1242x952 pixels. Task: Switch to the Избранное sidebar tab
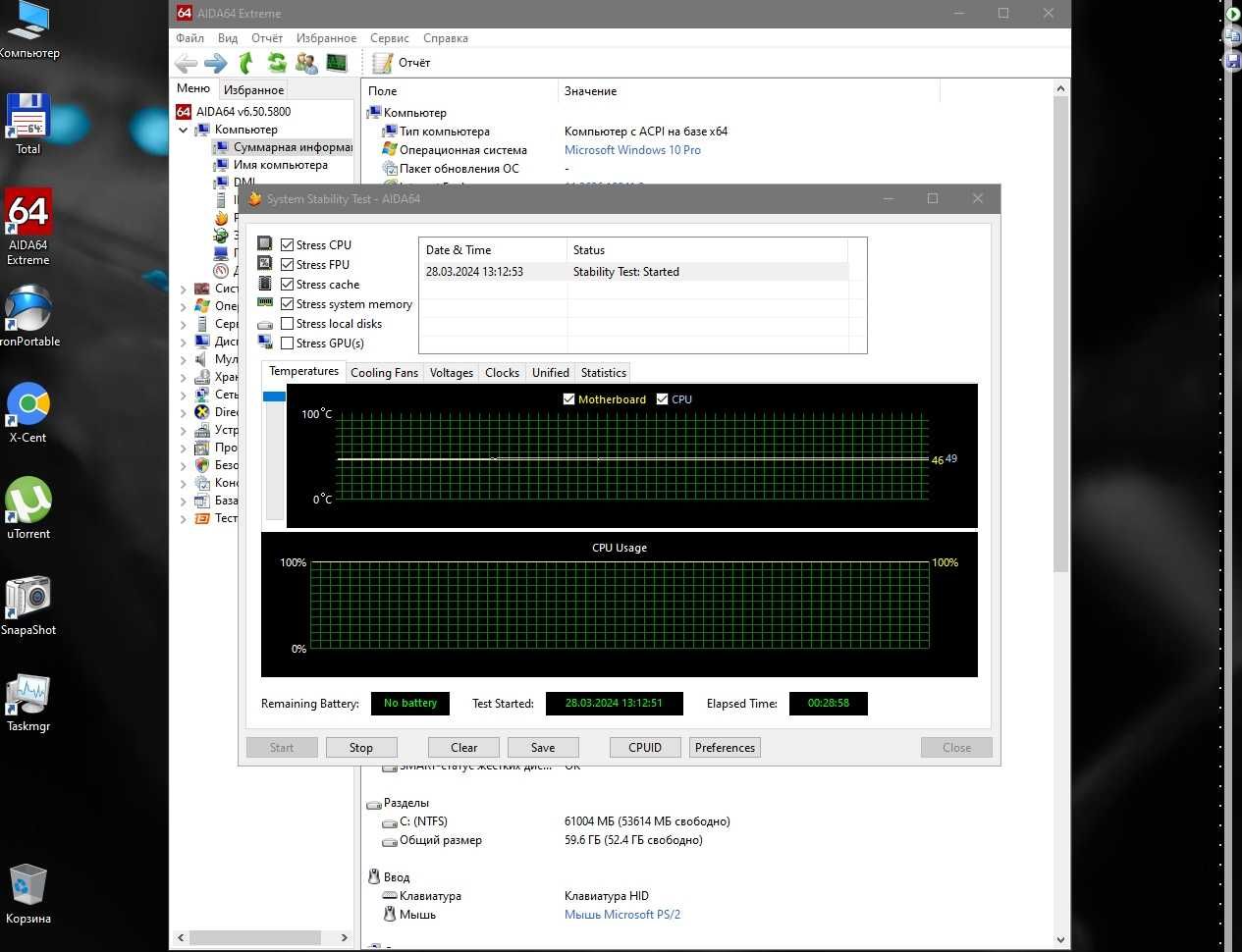point(253,89)
